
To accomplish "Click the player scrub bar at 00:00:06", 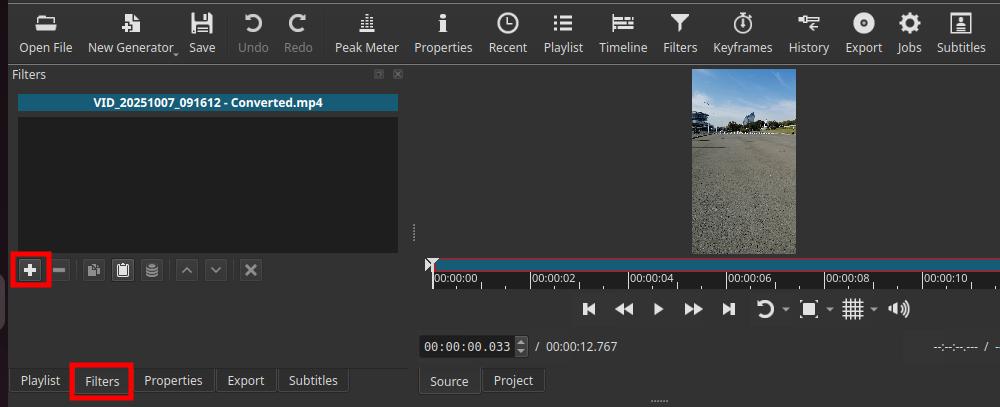I will tap(727, 279).
